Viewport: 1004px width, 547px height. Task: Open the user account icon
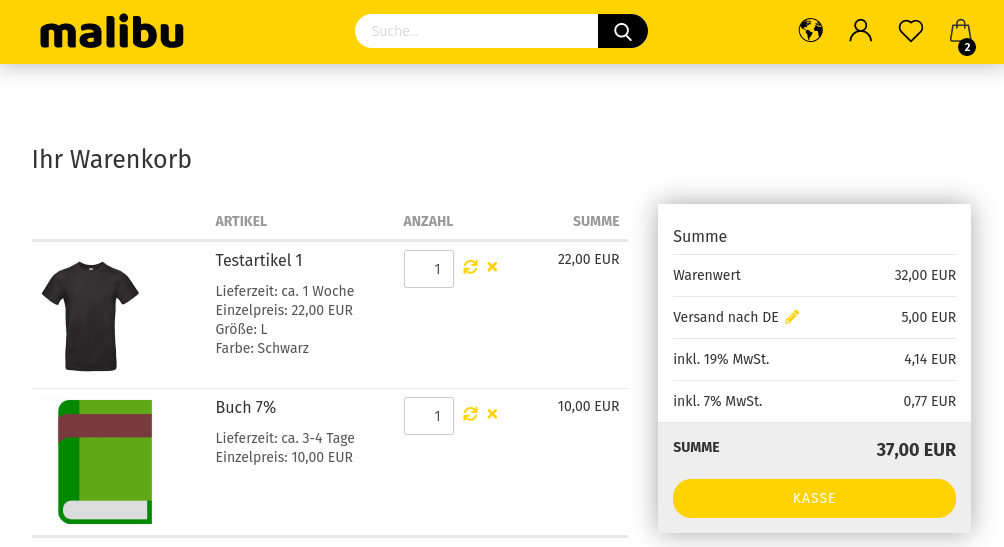[x=861, y=30]
